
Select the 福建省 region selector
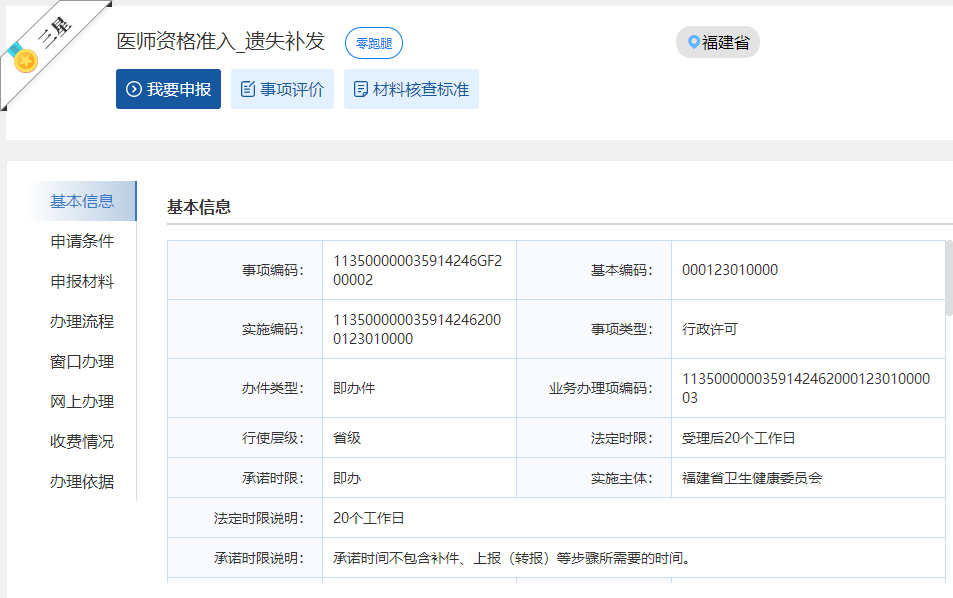718,43
